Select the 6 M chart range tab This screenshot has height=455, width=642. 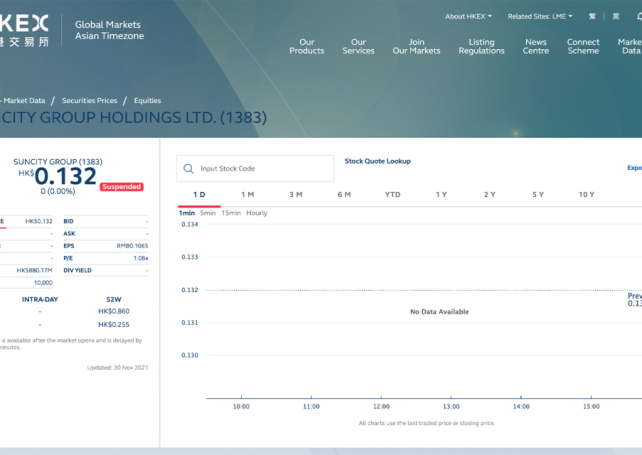click(x=344, y=195)
